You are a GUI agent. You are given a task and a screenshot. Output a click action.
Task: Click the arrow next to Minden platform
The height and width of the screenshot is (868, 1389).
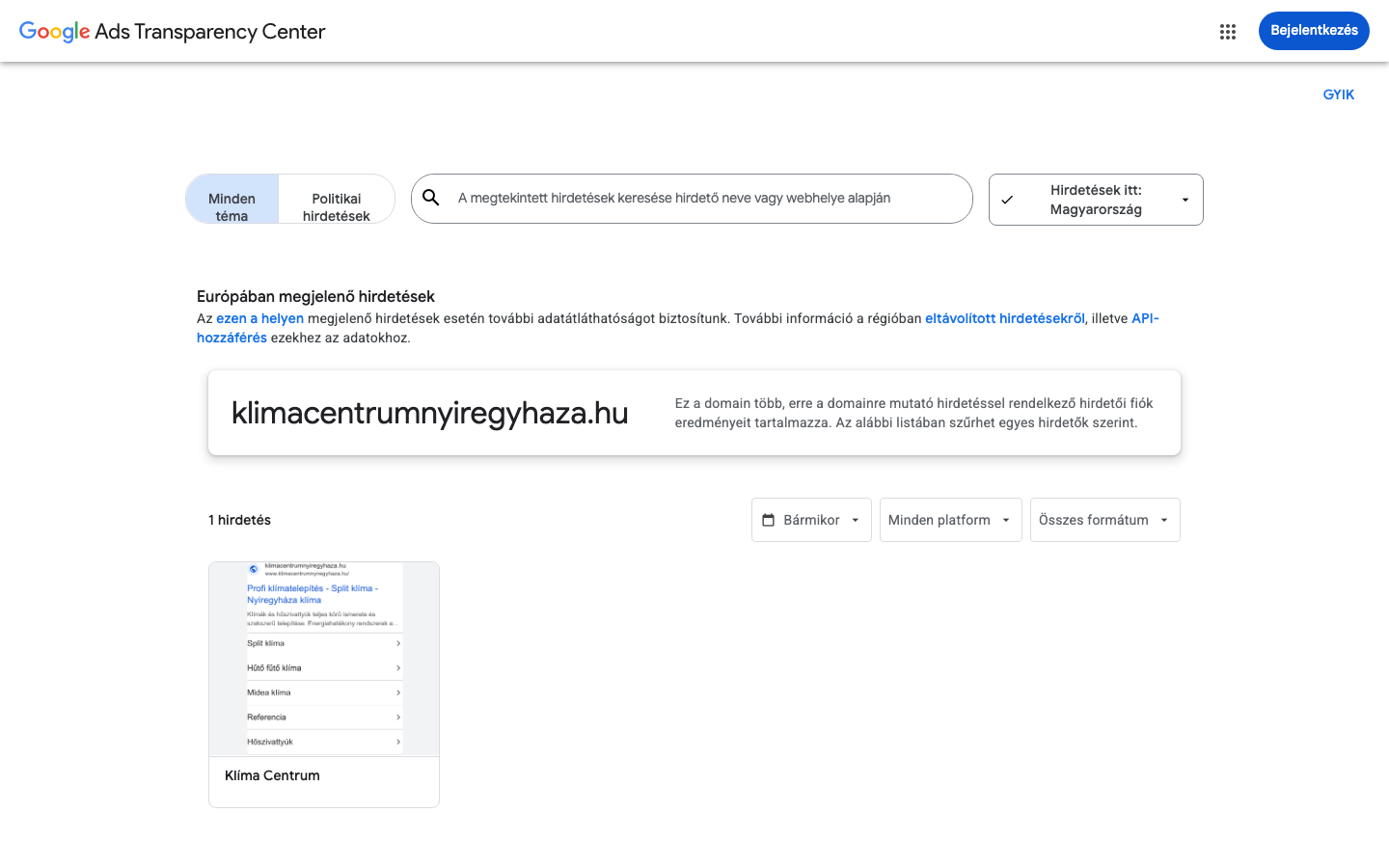(x=1006, y=520)
